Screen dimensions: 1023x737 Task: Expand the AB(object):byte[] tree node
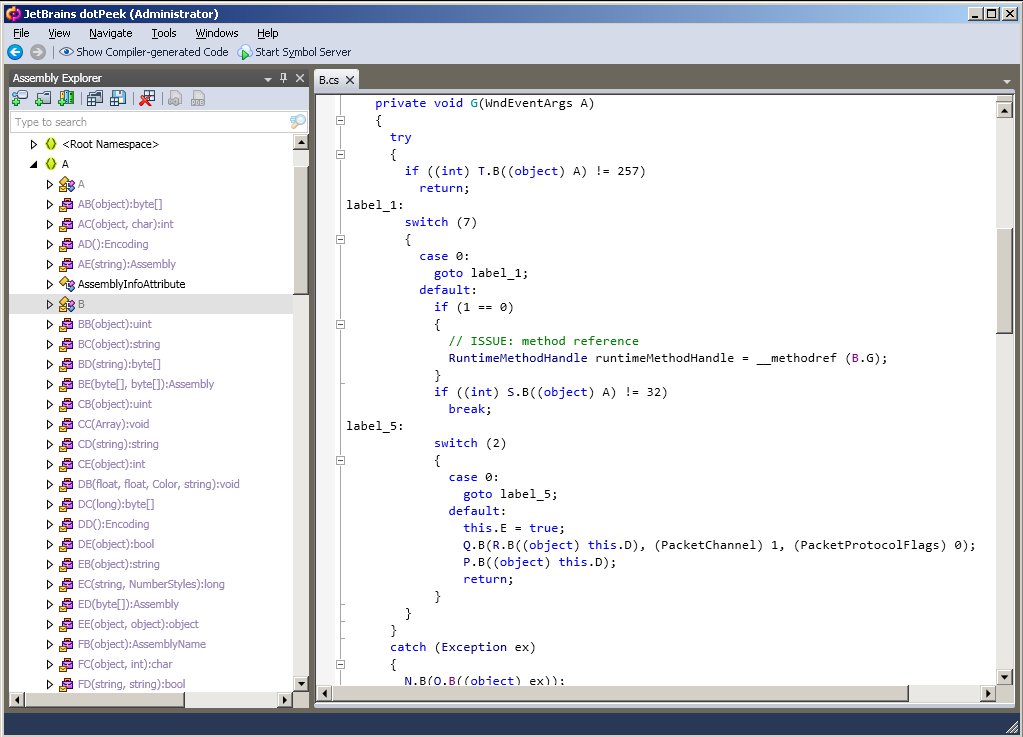pos(50,204)
